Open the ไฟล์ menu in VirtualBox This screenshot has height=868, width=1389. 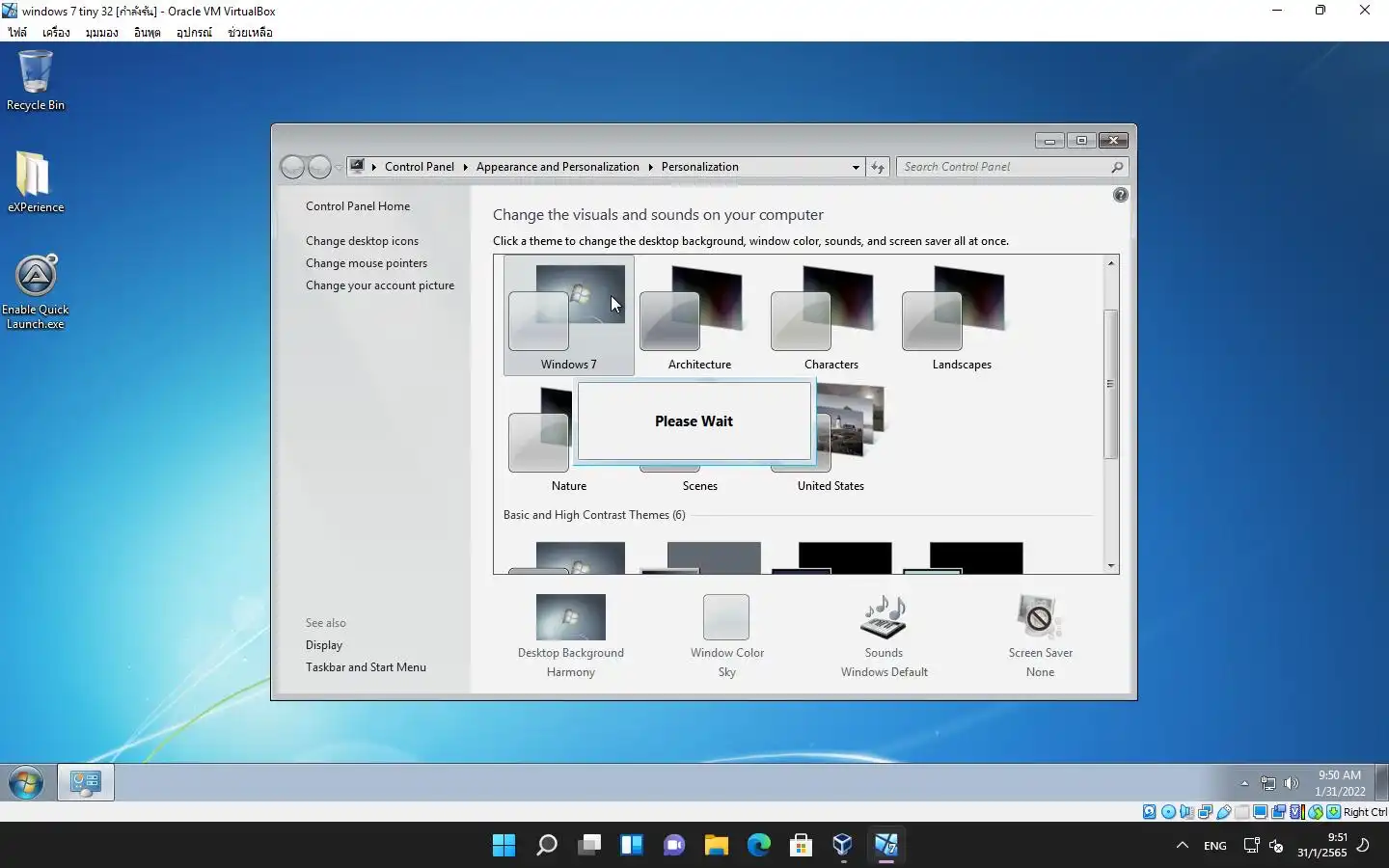click(17, 33)
